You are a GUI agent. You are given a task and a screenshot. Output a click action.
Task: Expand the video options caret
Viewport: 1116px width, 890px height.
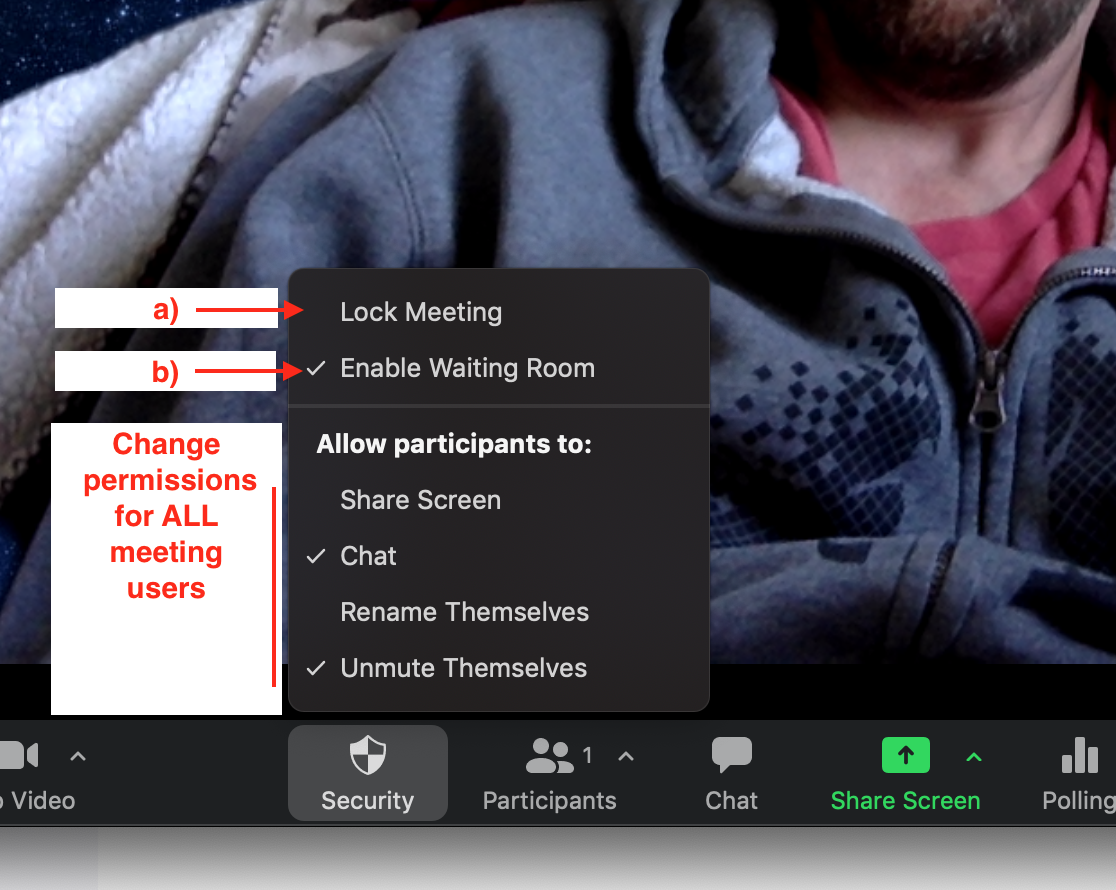point(78,756)
